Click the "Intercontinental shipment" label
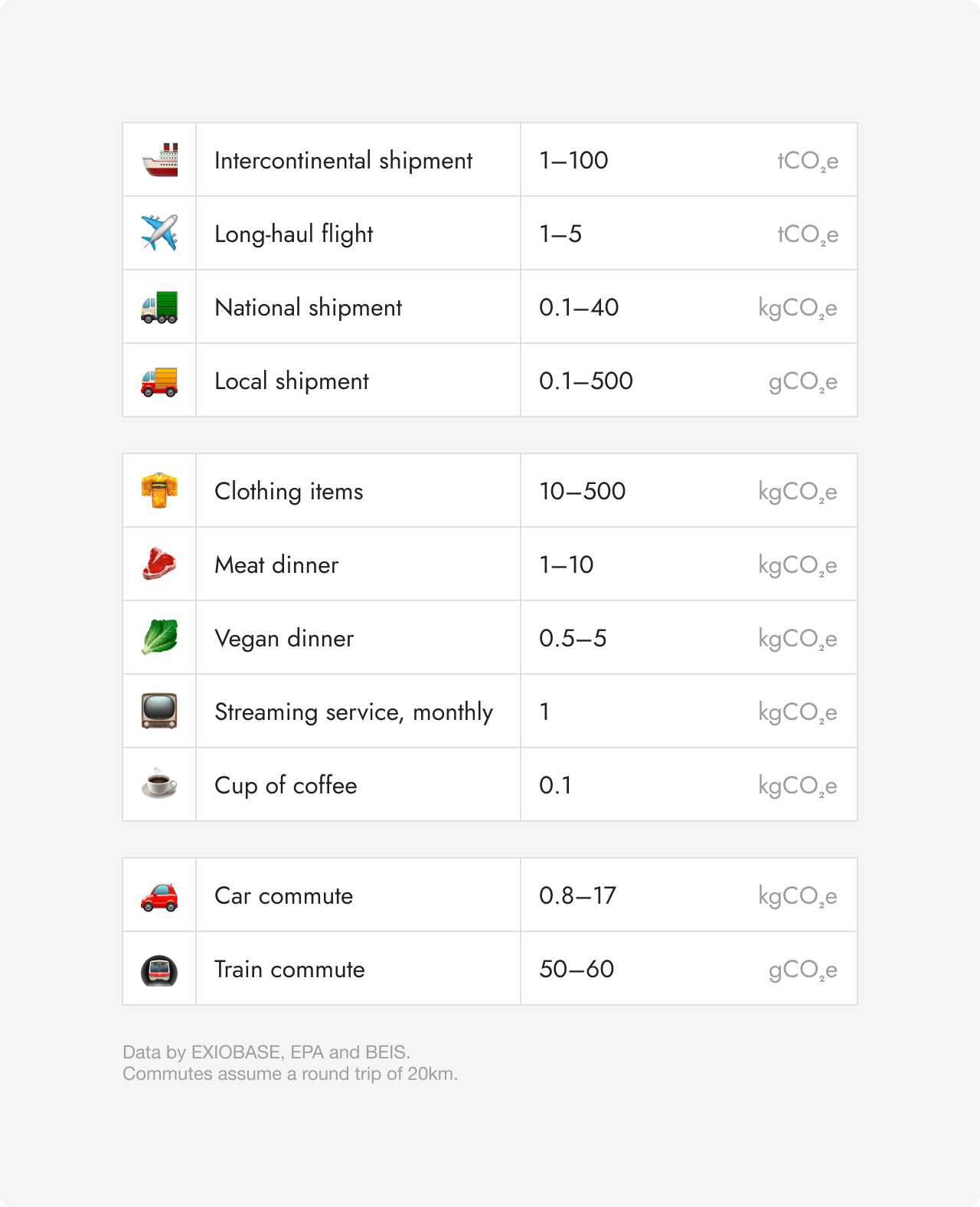Viewport: 980px width, 1207px height. tap(343, 161)
